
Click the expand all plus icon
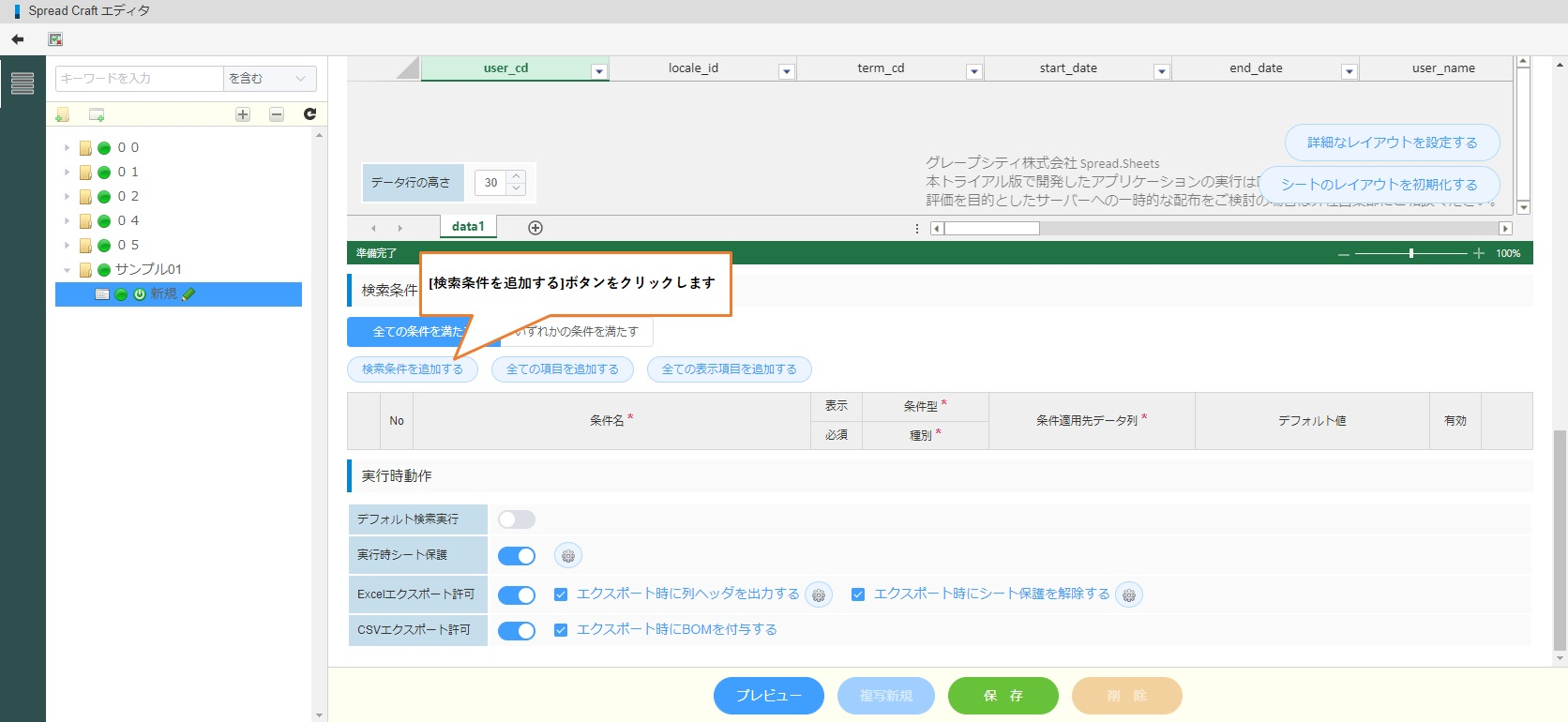click(243, 114)
